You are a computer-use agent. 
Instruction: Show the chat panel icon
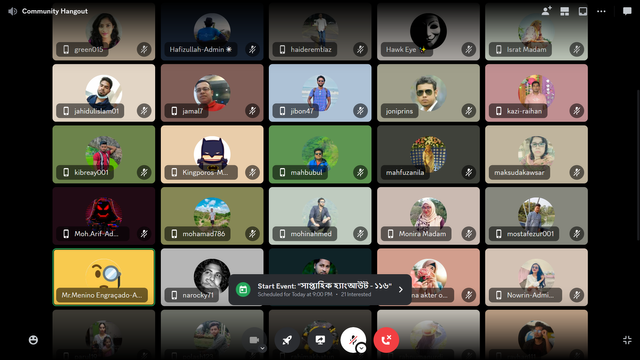click(627, 11)
